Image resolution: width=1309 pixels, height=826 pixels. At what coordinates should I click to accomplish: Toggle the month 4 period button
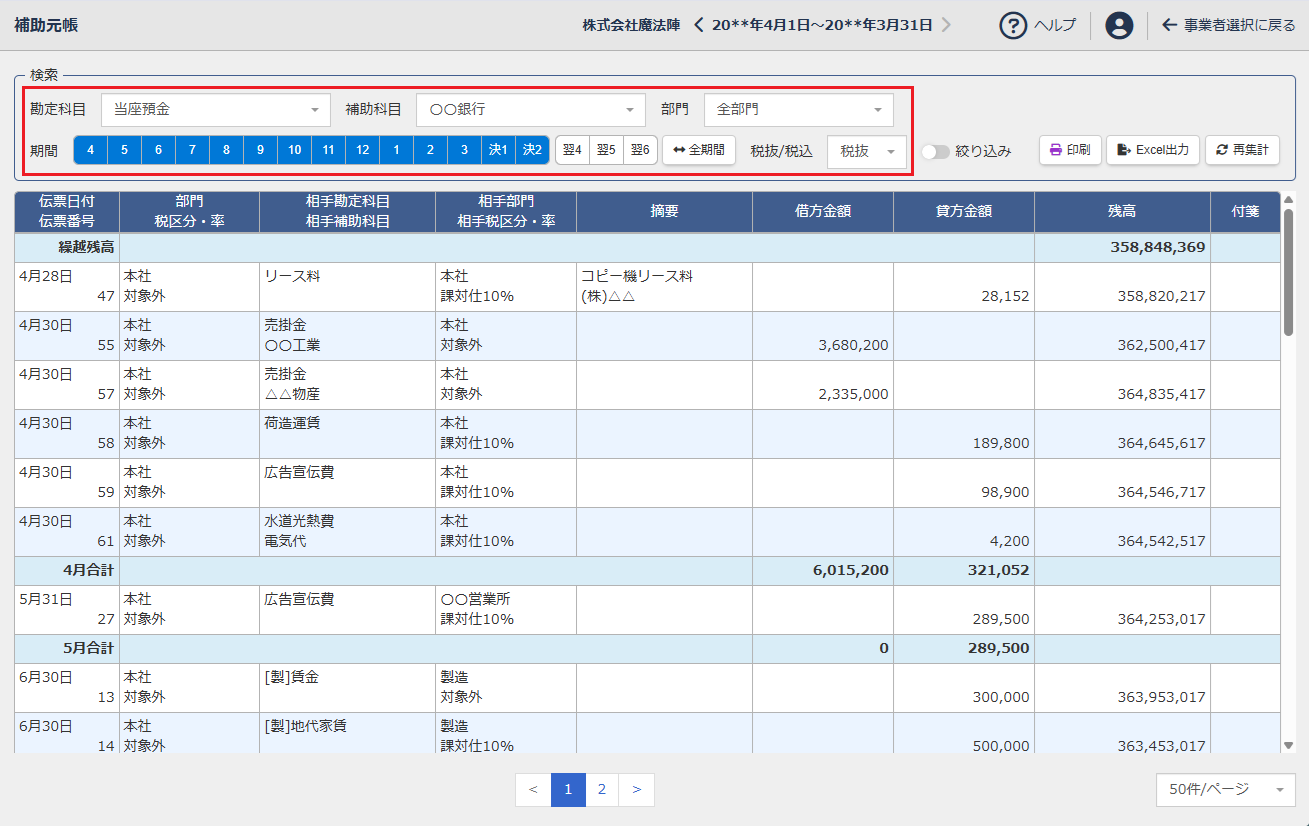click(x=91, y=150)
